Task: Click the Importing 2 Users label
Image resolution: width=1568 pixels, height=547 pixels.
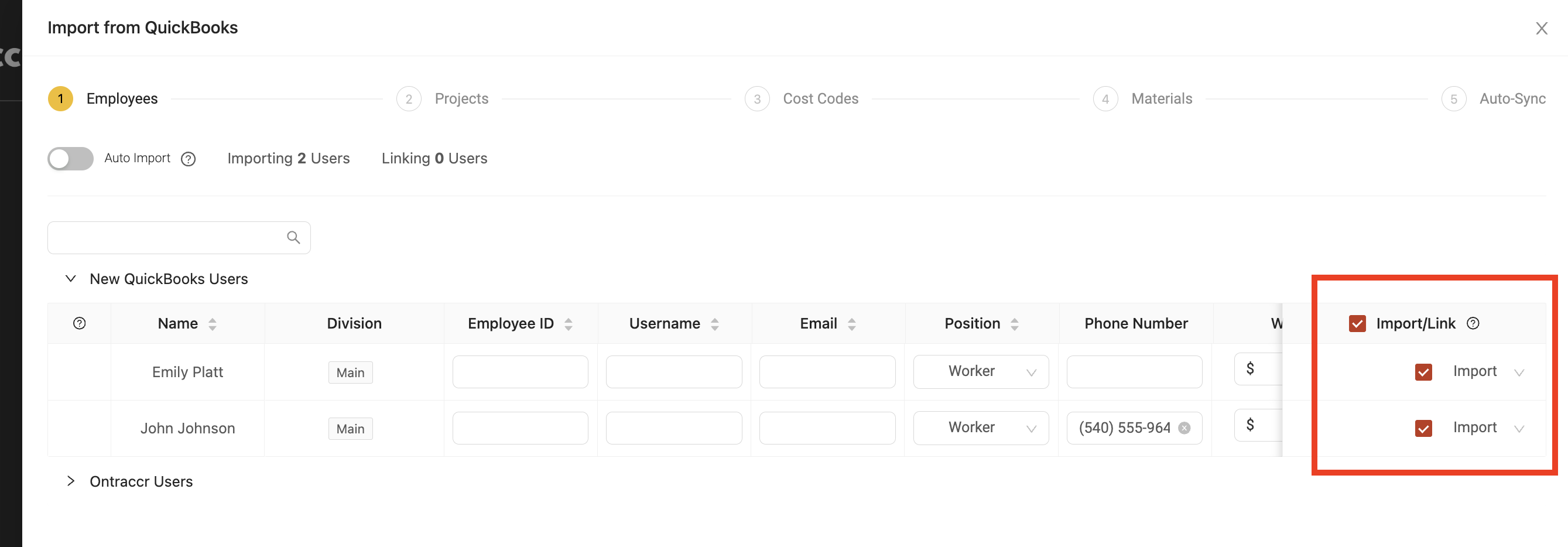Action: [289, 158]
